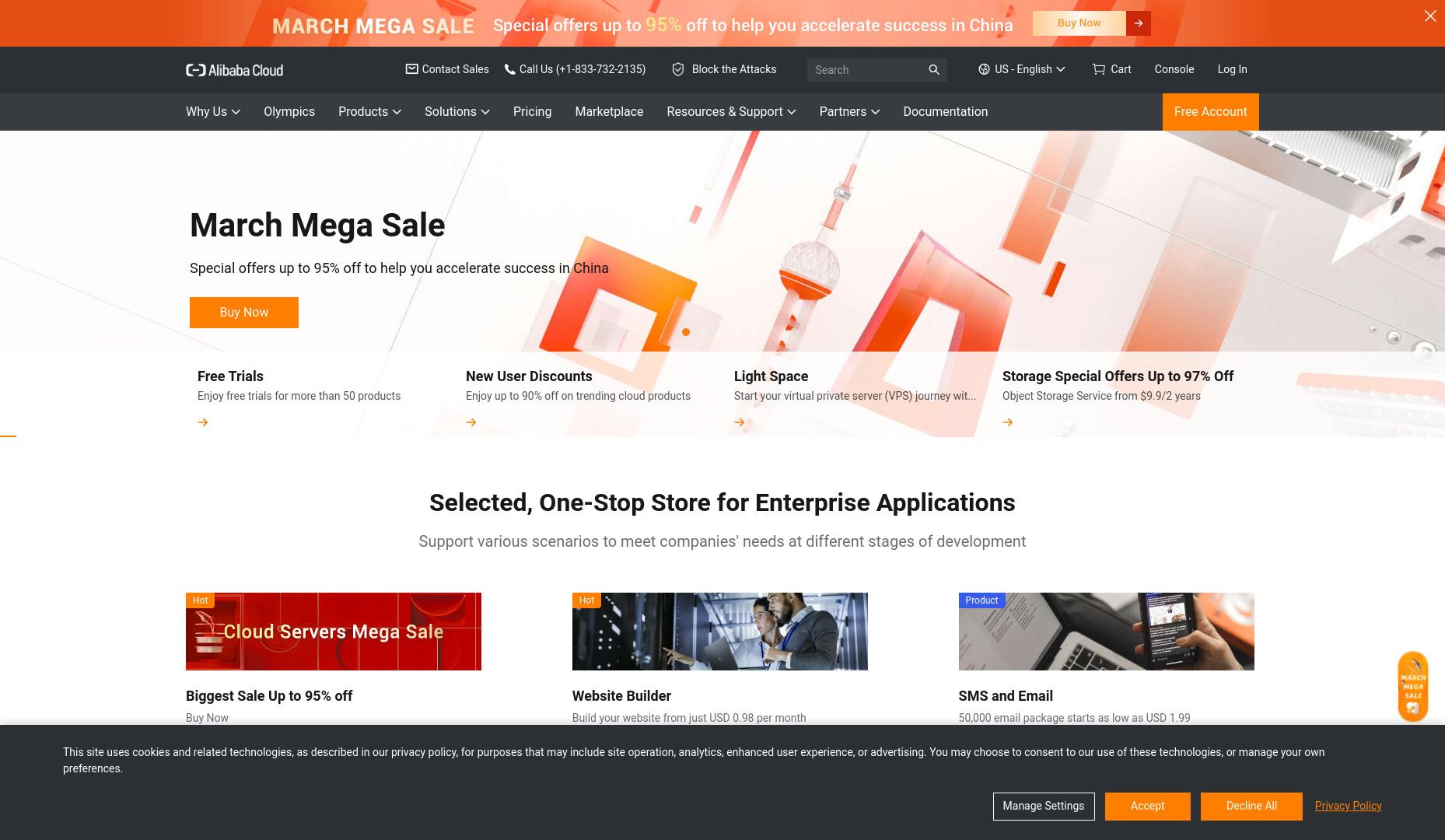
Task: Click into the Search input field
Action: pyautogui.click(x=866, y=70)
